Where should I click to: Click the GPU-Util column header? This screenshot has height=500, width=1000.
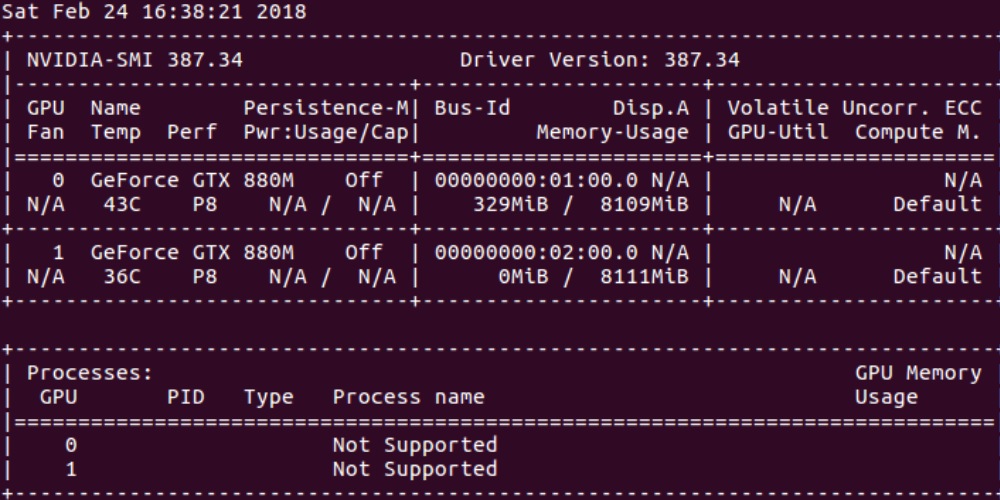pyautogui.click(x=778, y=132)
